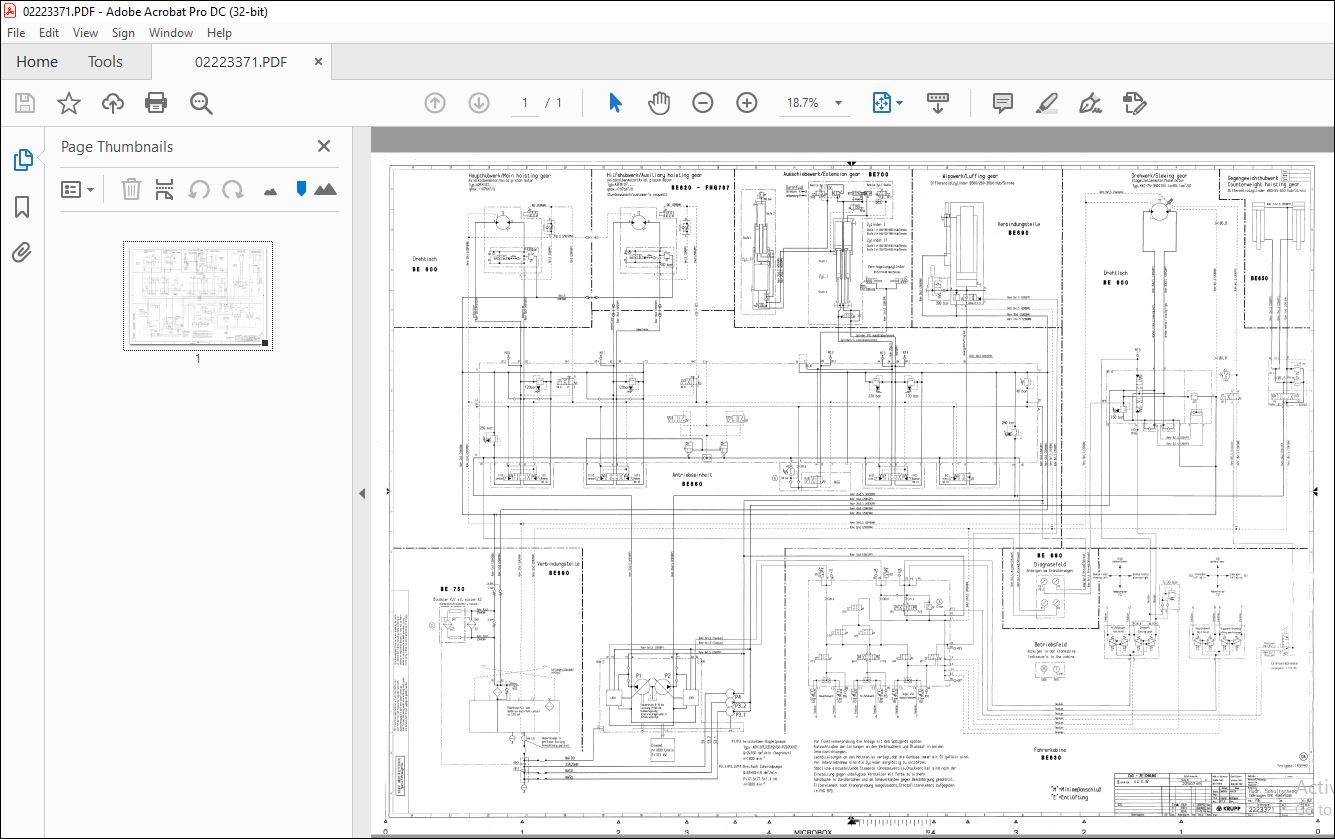Rotate page clockwise in thumbnails
The height and width of the screenshot is (839, 1335).
click(233, 189)
